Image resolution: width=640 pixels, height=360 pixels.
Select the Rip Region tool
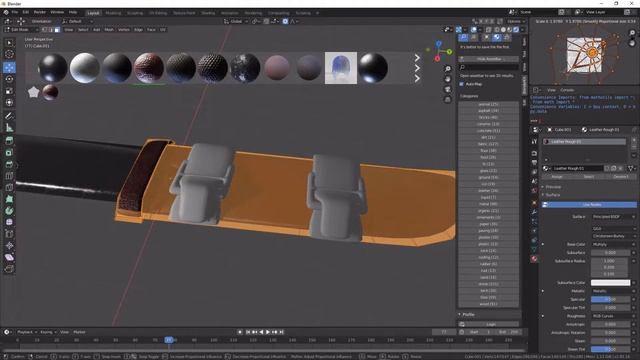point(9,269)
